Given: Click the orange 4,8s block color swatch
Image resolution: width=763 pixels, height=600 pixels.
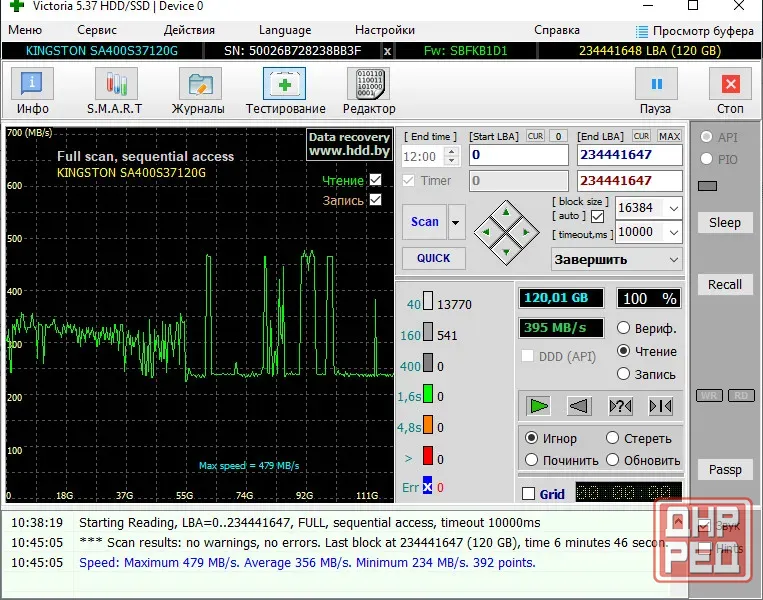Looking at the screenshot, I should coord(428,424).
